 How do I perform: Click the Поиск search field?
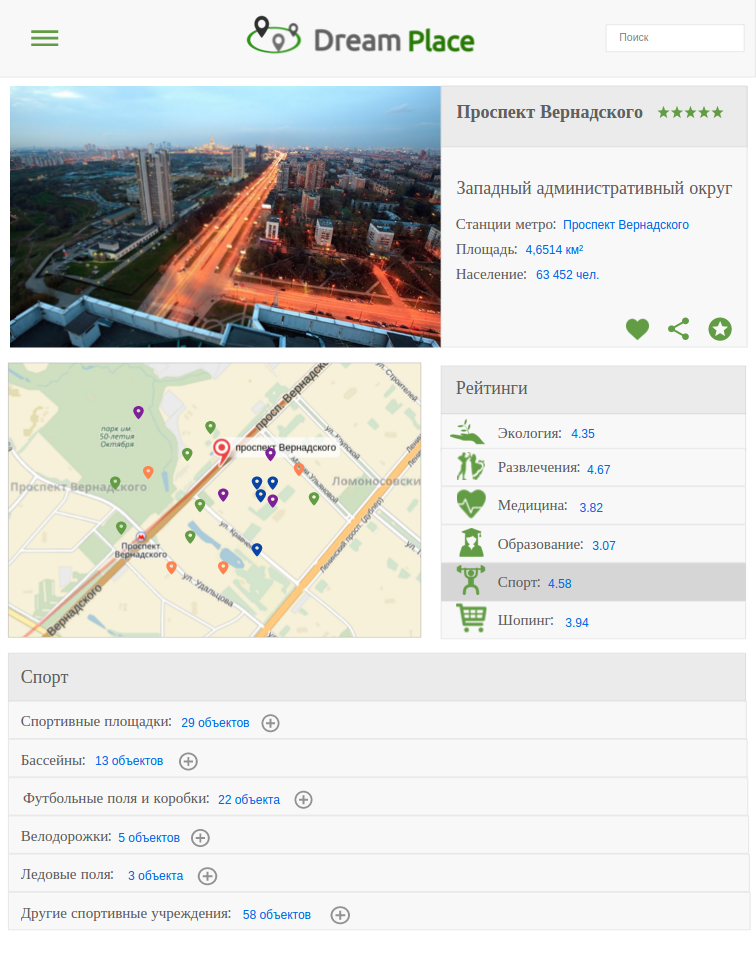tap(675, 38)
